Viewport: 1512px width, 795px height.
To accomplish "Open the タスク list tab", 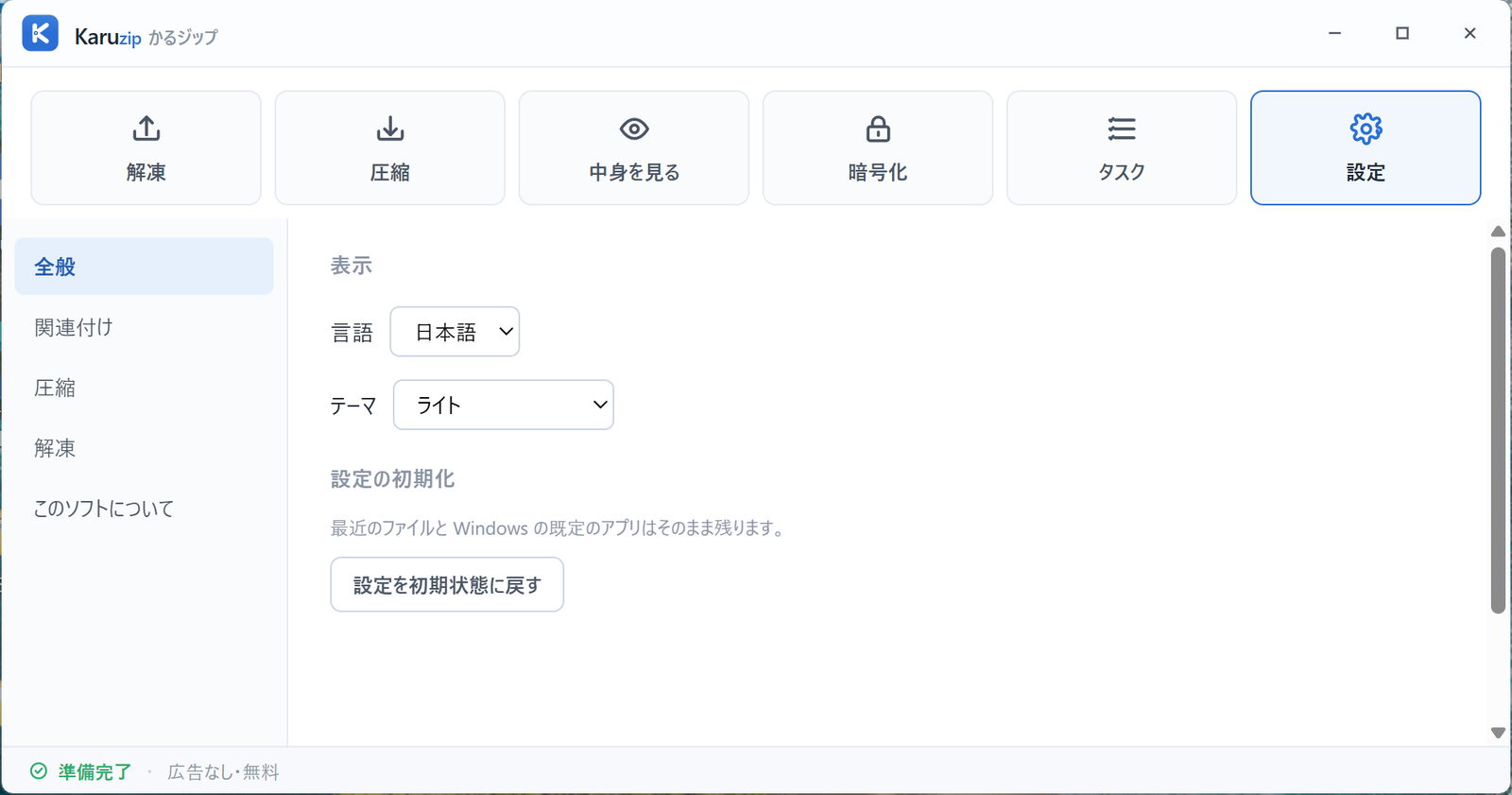I will [1122, 147].
